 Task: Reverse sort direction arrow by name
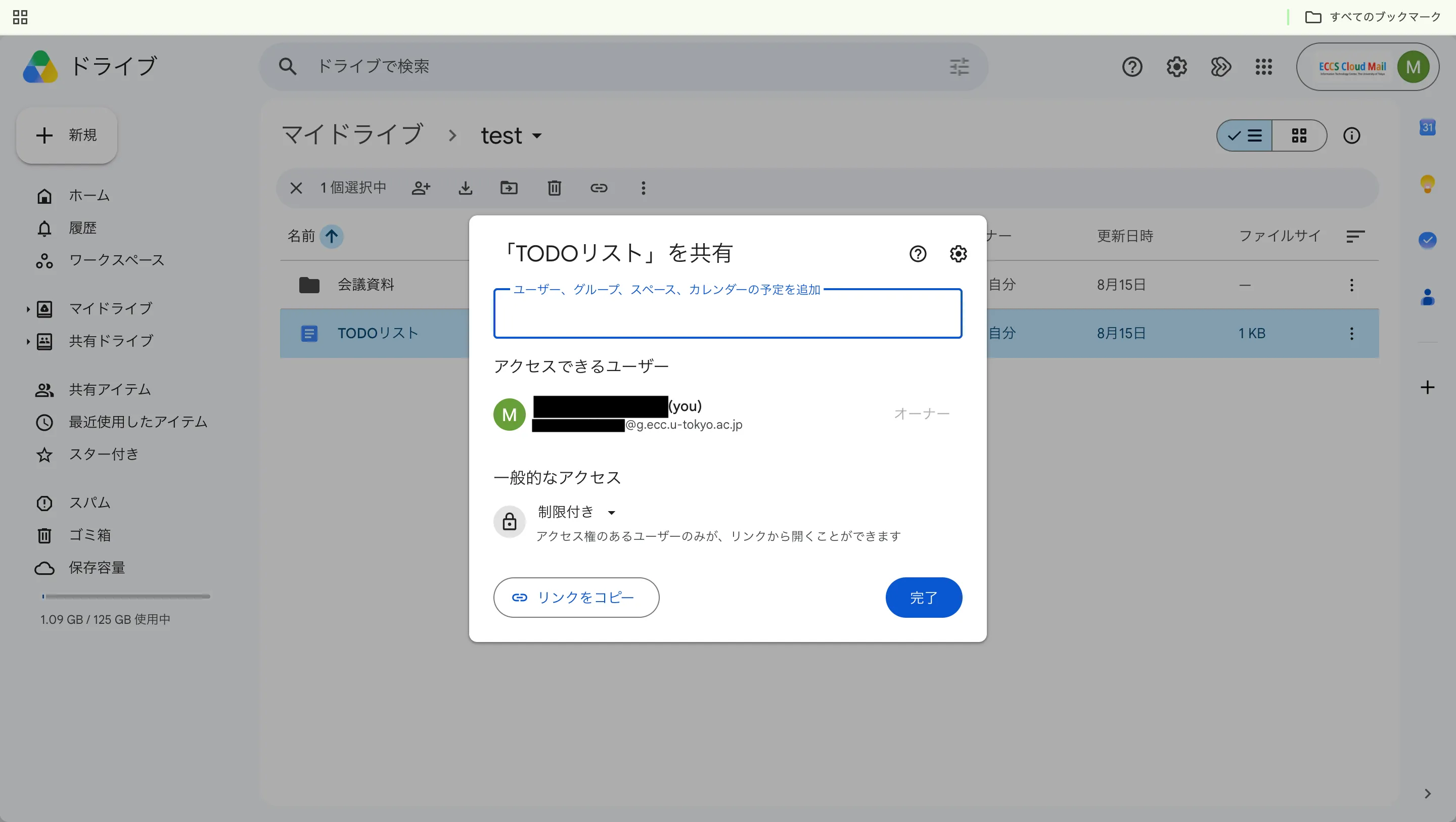(332, 236)
